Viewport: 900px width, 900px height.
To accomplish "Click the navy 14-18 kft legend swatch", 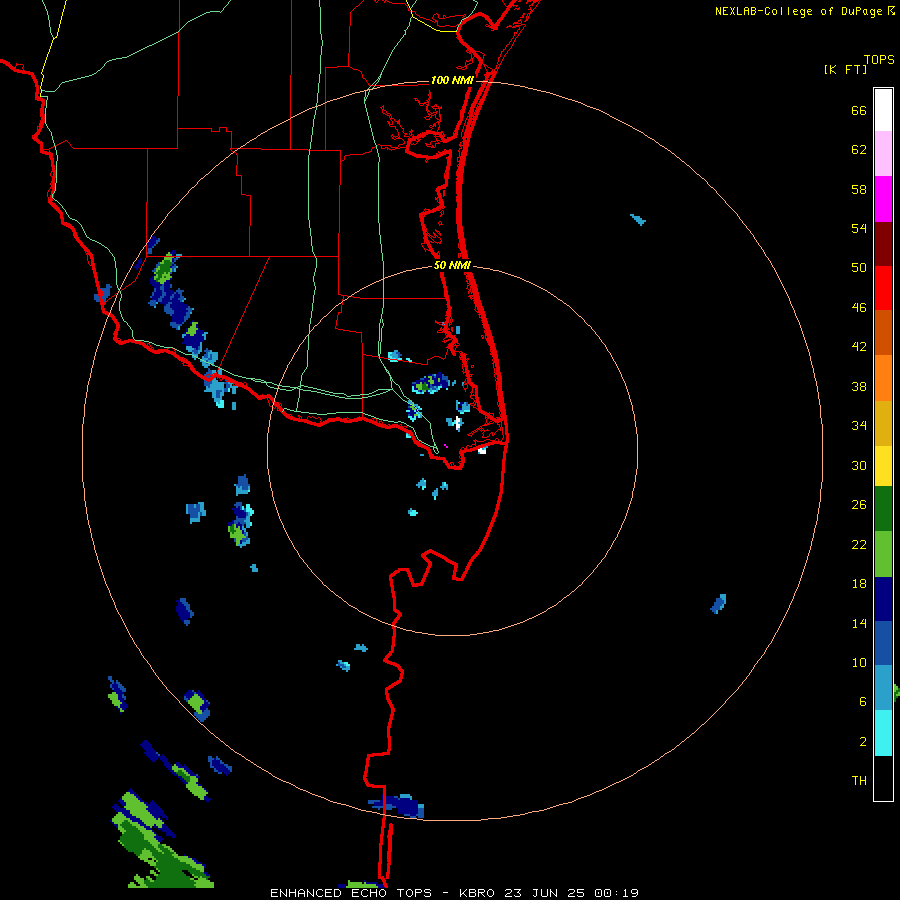I will (x=883, y=599).
